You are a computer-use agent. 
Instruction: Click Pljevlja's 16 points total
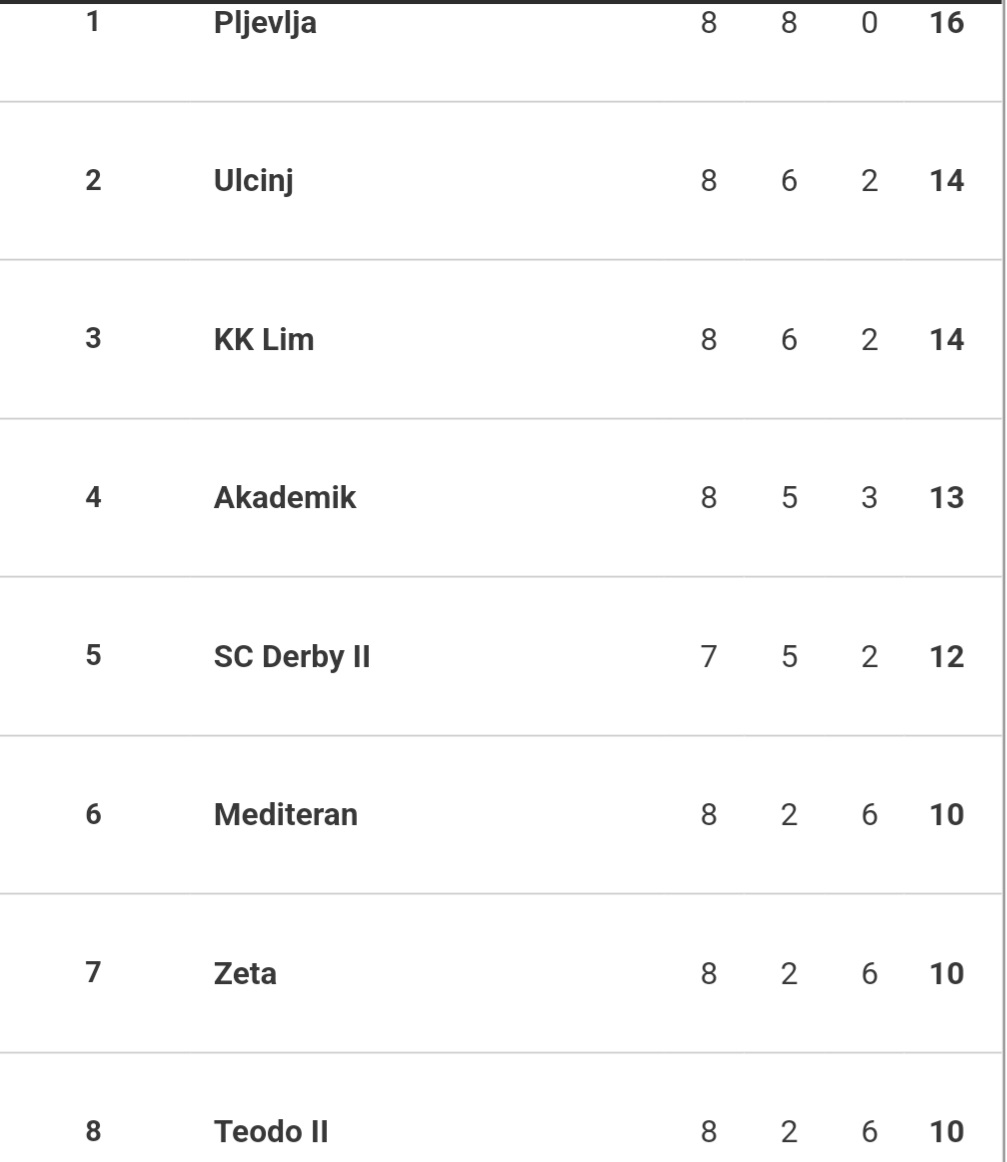point(946,22)
